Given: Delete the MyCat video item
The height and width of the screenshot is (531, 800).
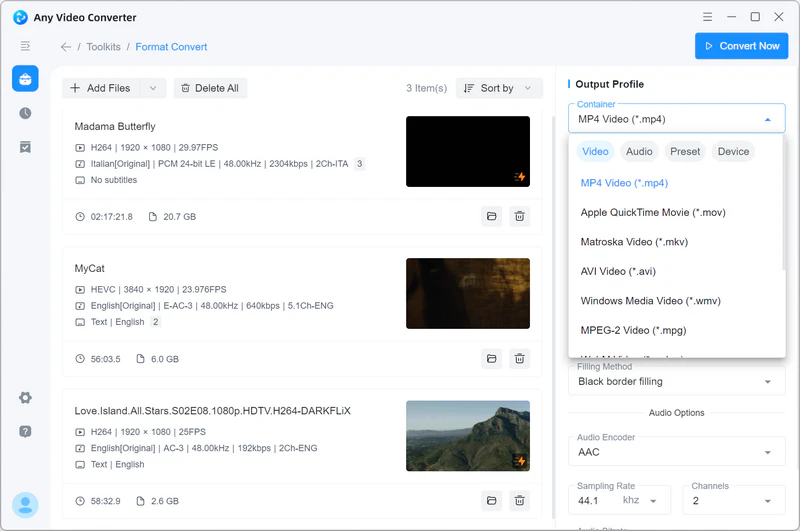Looking at the screenshot, I should (519, 358).
